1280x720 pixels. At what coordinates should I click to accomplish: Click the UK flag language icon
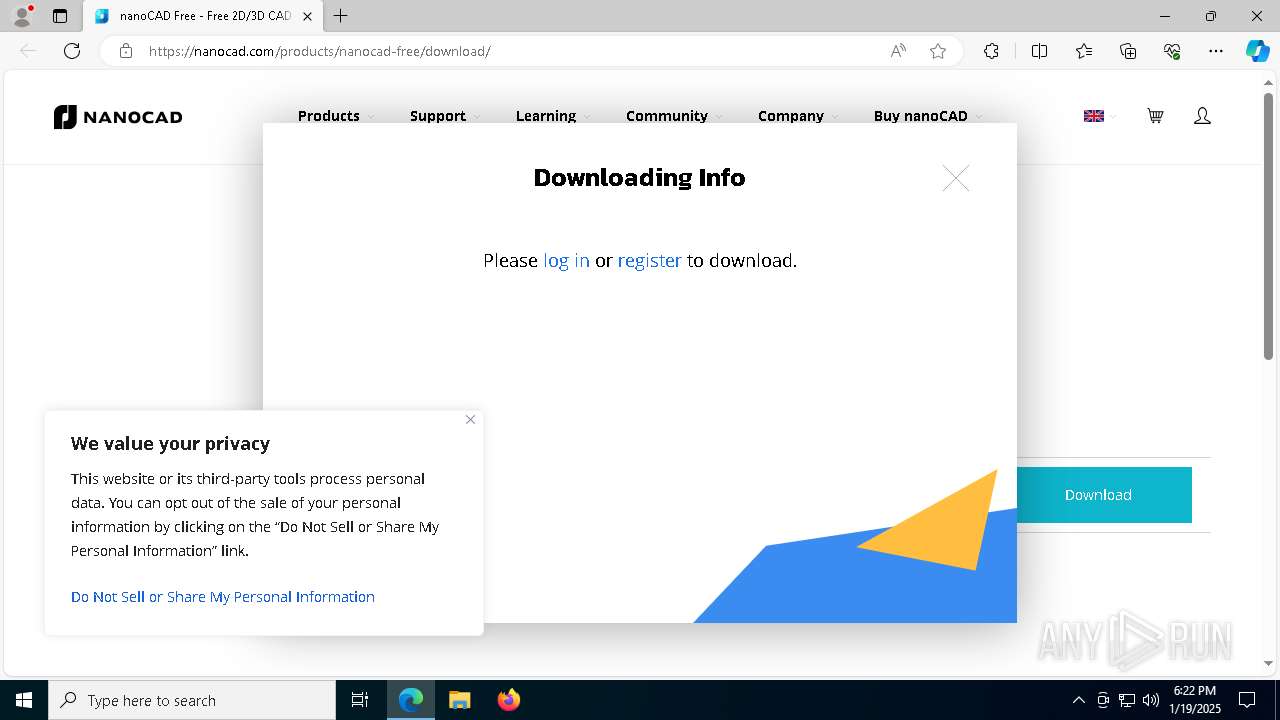[1094, 116]
